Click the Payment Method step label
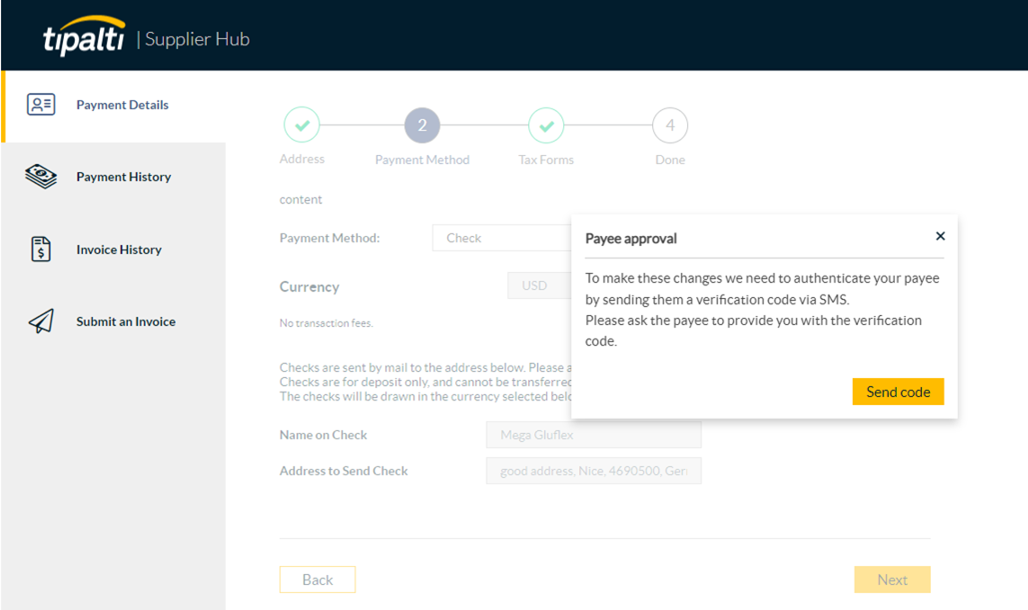This screenshot has width=1028, height=610. pyautogui.click(x=422, y=159)
